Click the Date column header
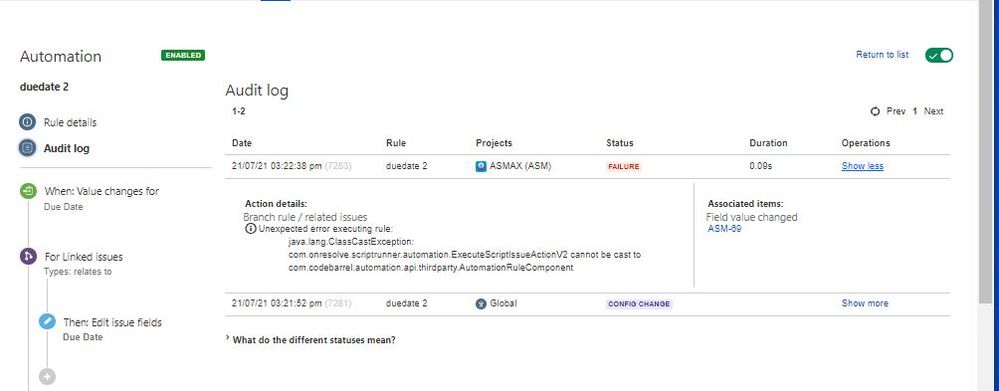This screenshot has height=391, width=999. pyautogui.click(x=241, y=143)
